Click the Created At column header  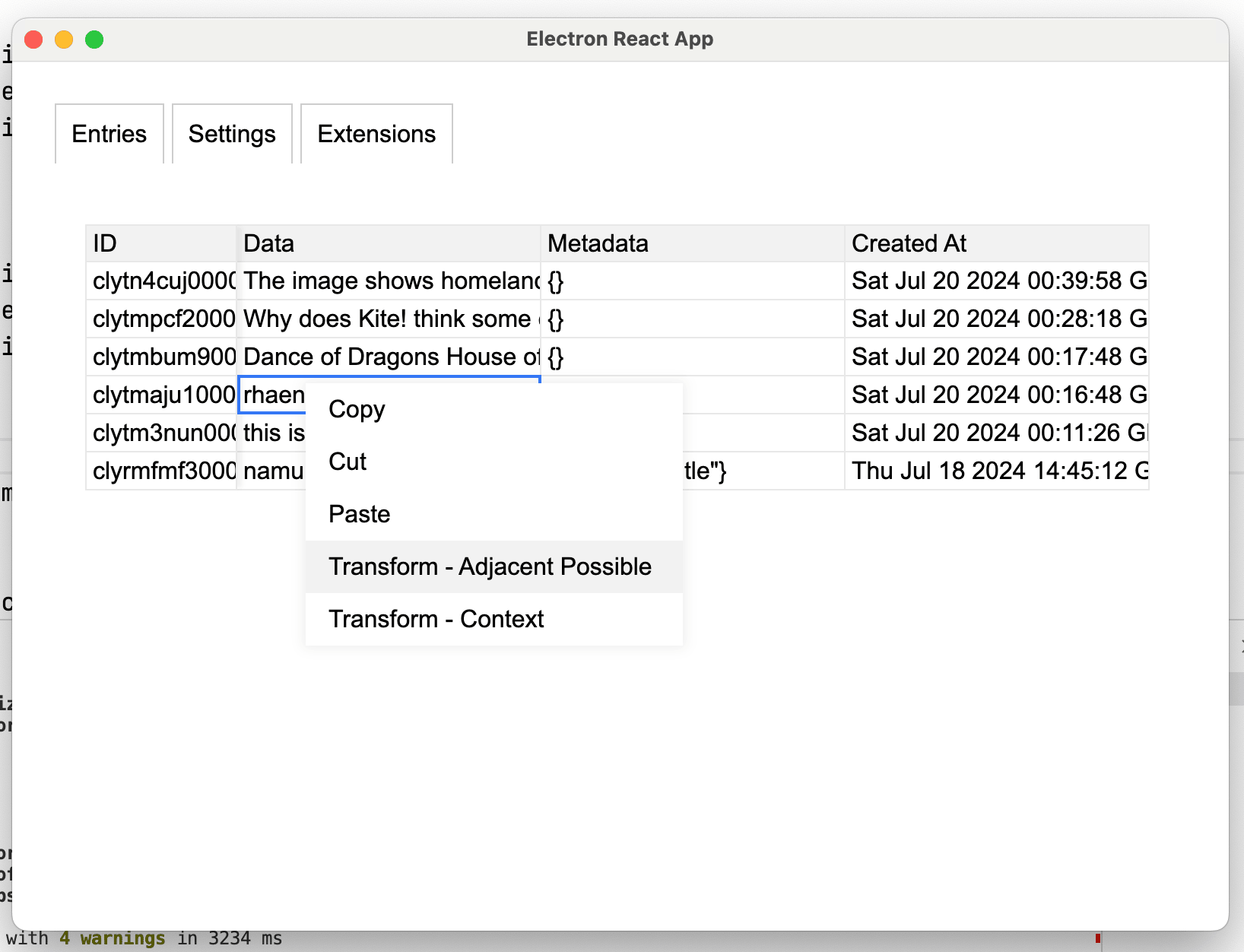[x=996, y=243]
